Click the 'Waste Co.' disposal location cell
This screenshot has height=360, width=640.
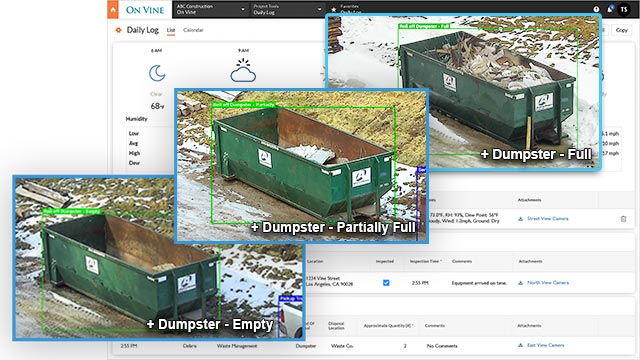pyautogui.click(x=342, y=346)
